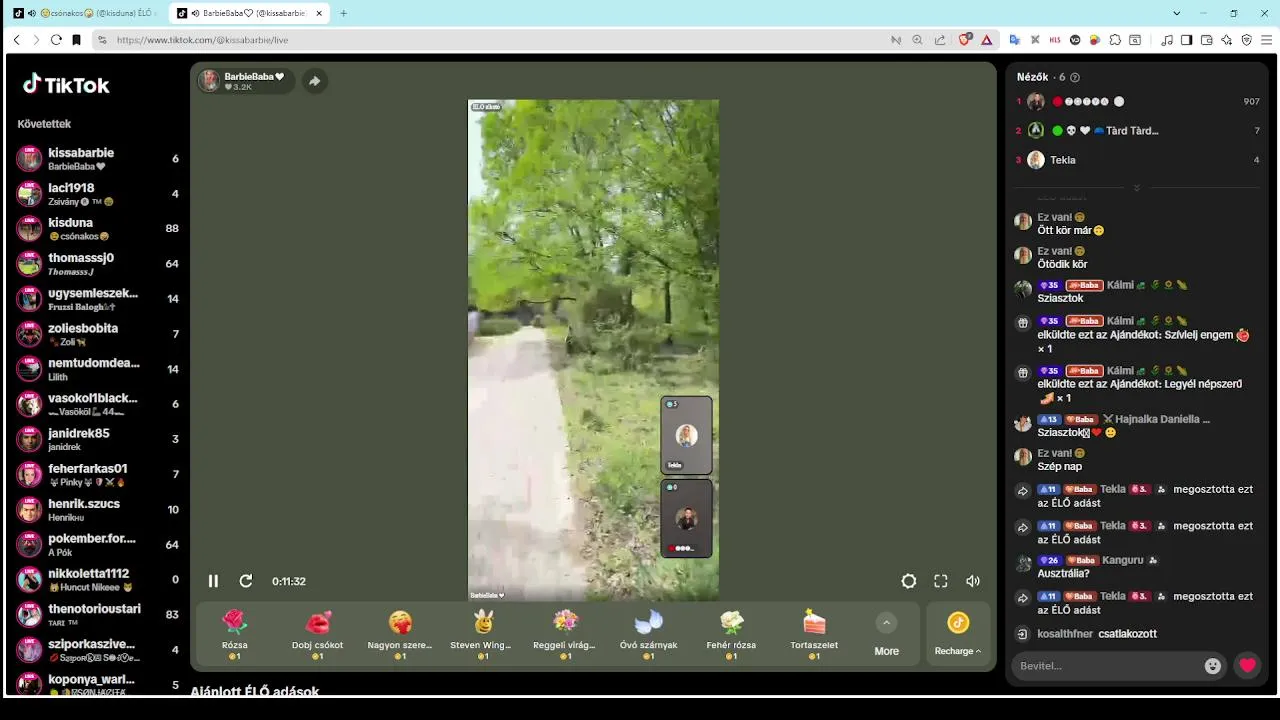The height and width of the screenshot is (720, 1280).
Task: Open the emoji picker in chat
Action: point(1213,666)
